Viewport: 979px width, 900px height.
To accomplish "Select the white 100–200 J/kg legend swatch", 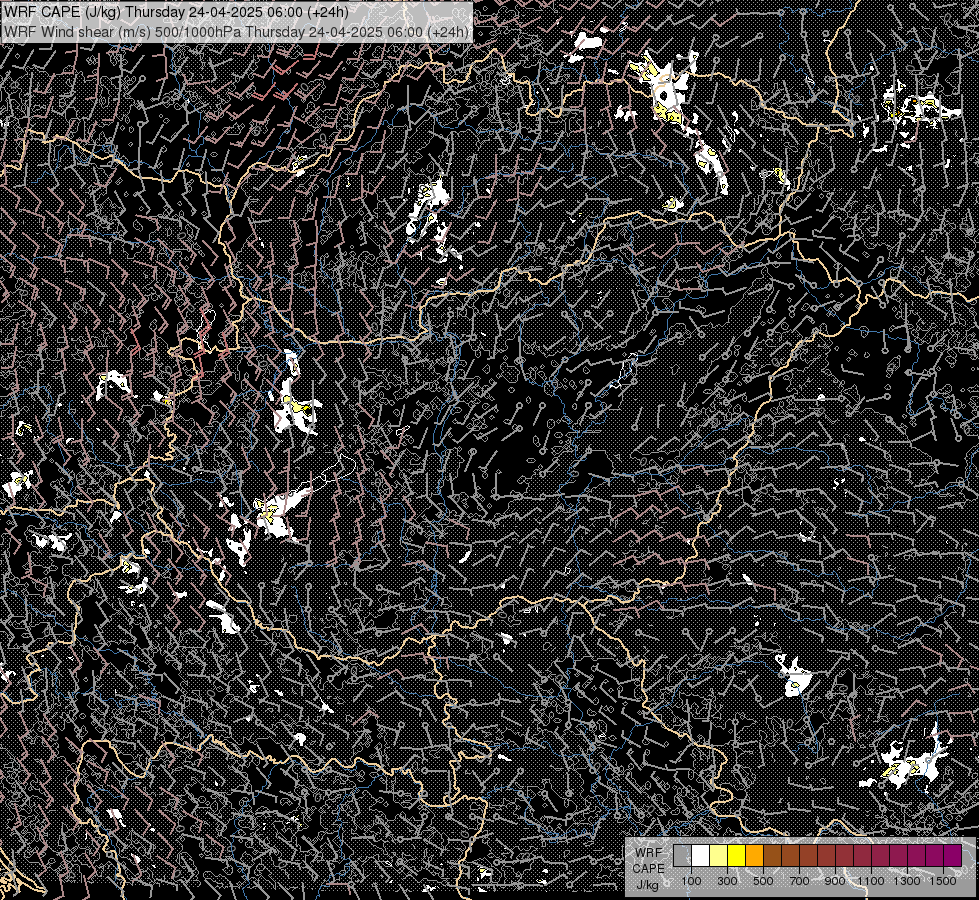I will (x=701, y=855).
